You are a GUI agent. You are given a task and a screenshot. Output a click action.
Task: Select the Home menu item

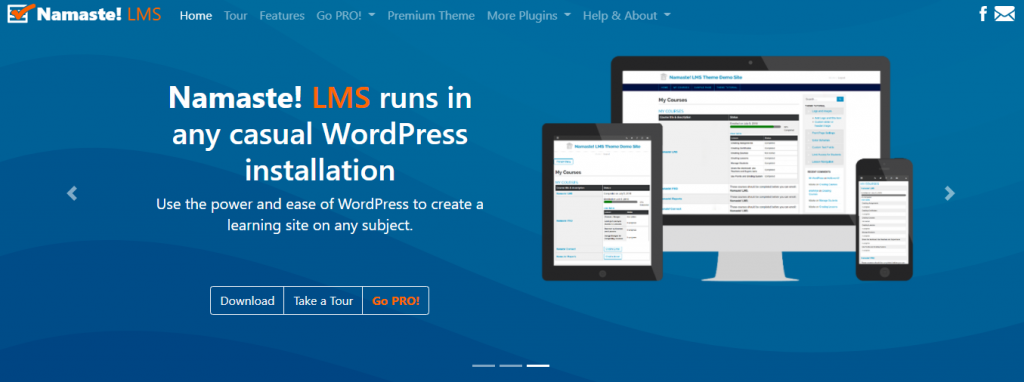tap(196, 16)
